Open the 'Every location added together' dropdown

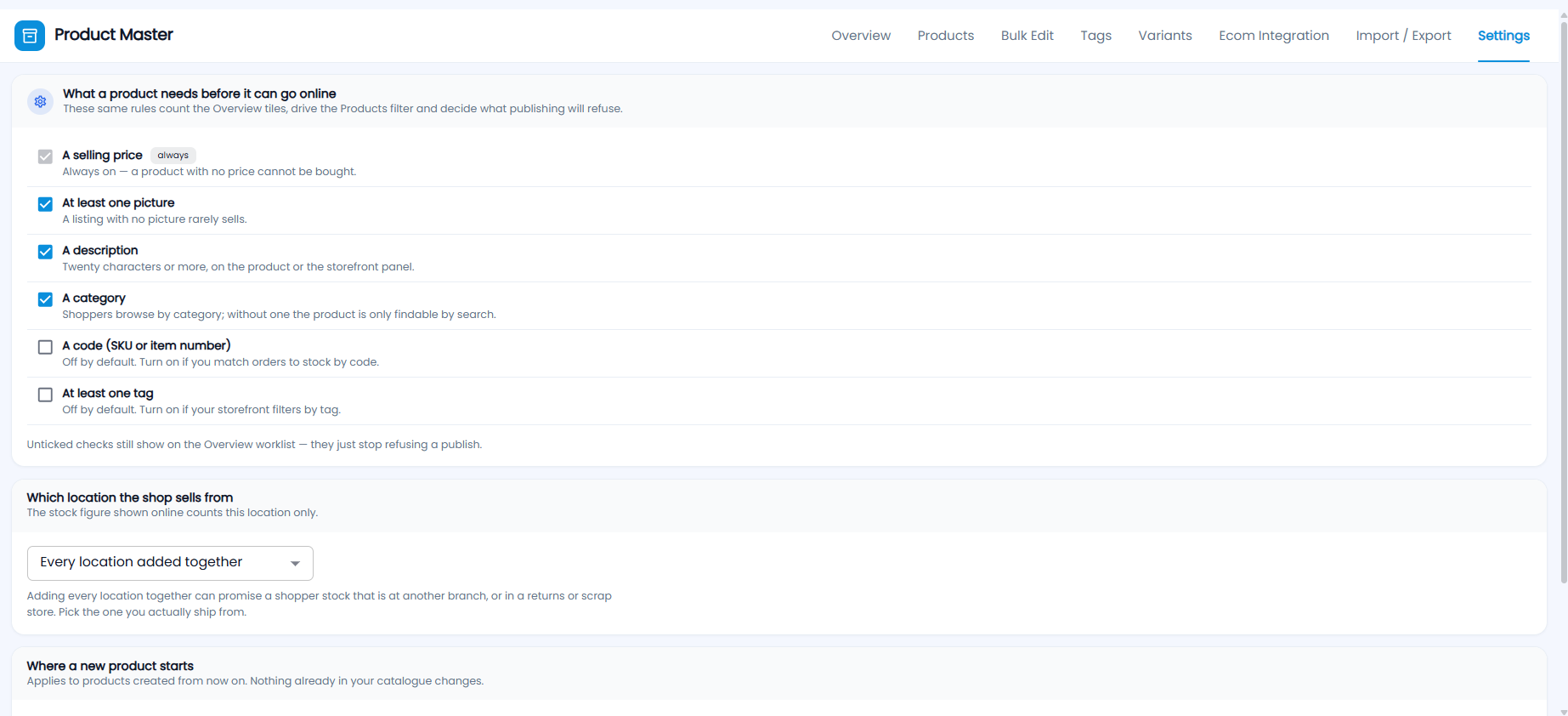pos(170,563)
